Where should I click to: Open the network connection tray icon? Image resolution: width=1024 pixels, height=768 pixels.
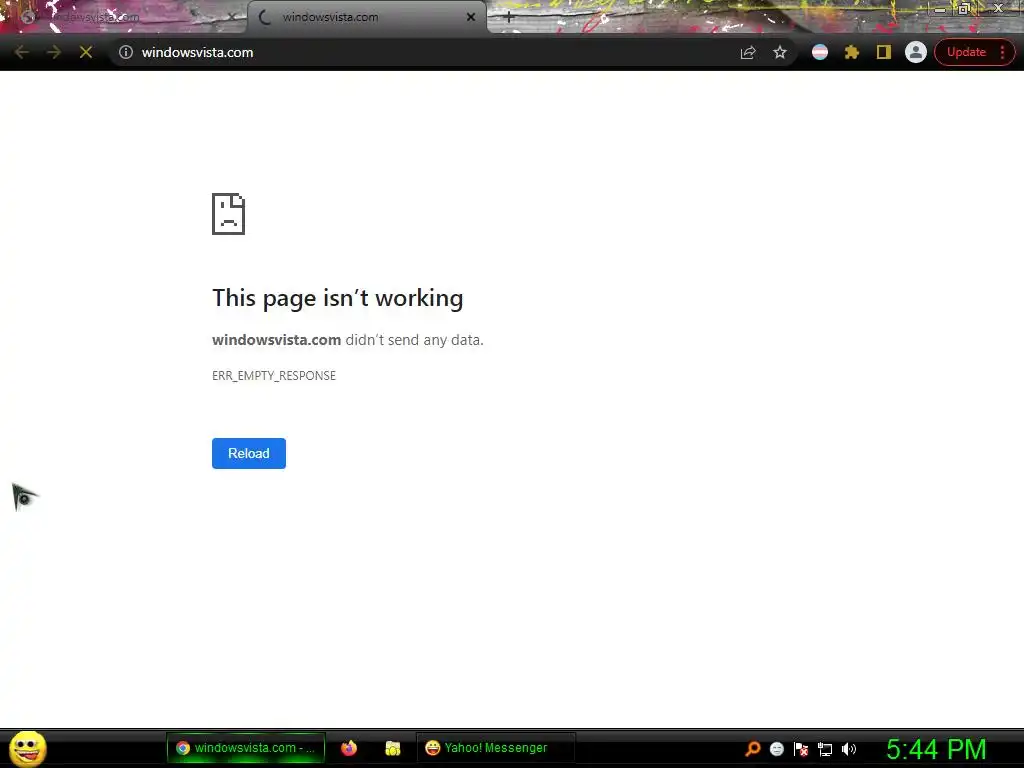pyautogui.click(x=825, y=749)
